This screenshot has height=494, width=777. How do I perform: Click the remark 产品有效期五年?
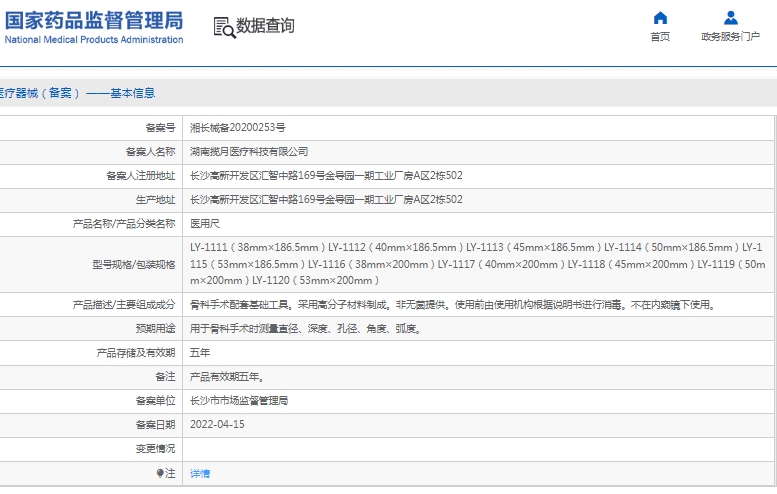click(227, 377)
